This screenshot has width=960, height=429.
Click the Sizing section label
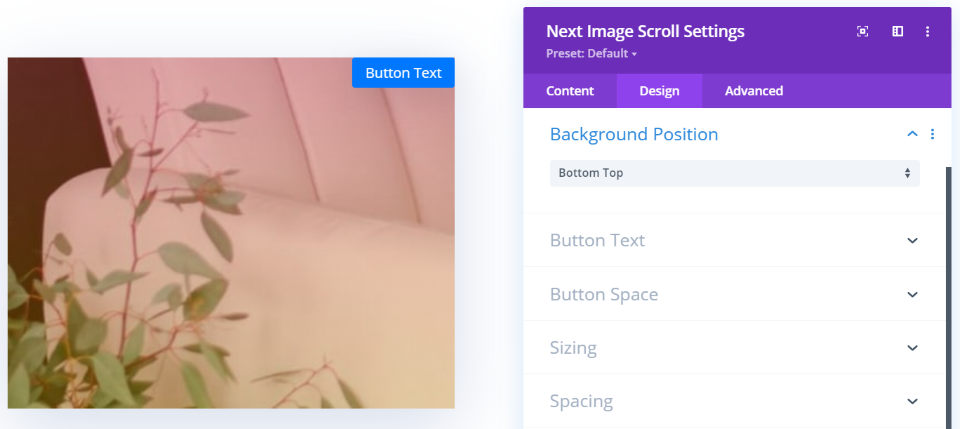(x=573, y=348)
